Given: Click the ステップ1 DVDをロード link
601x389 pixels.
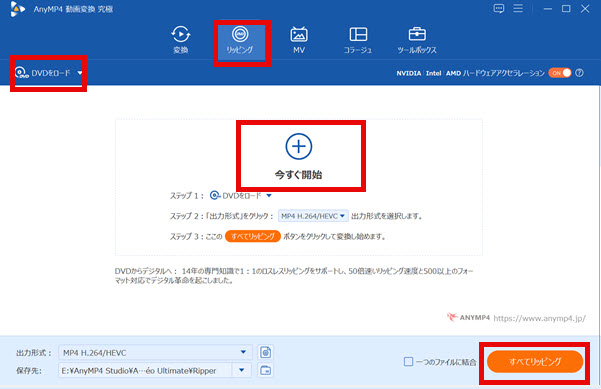Looking at the screenshot, I should pos(236,196).
